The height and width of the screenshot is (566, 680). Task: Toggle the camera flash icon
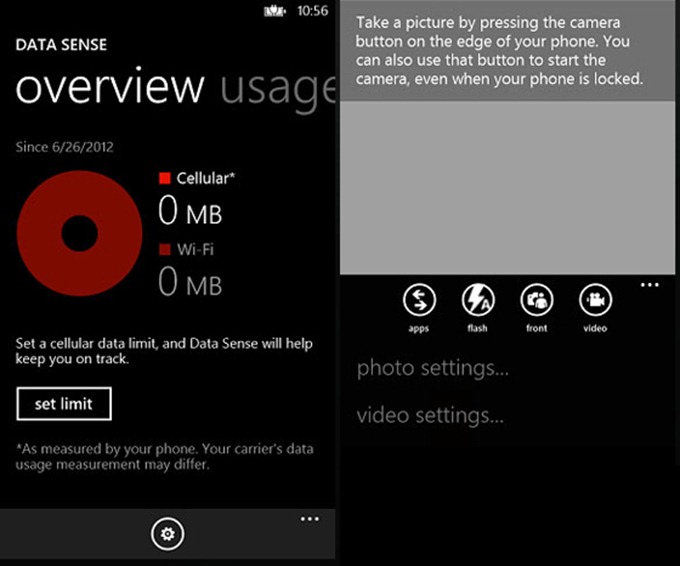[478, 300]
